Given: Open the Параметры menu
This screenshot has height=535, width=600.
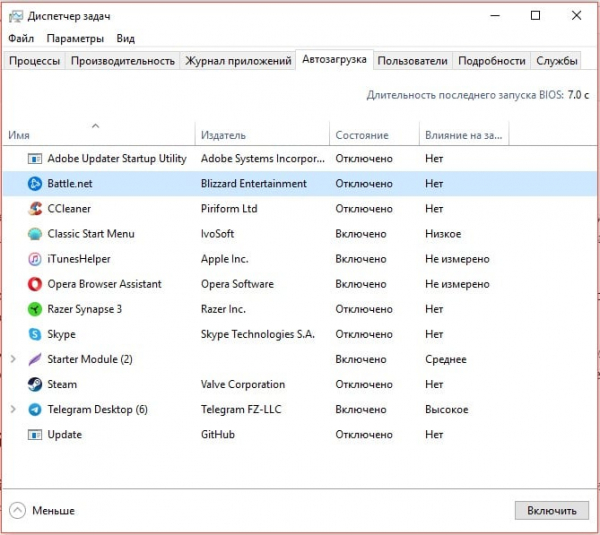Looking at the screenshot, I should (75, 38).
